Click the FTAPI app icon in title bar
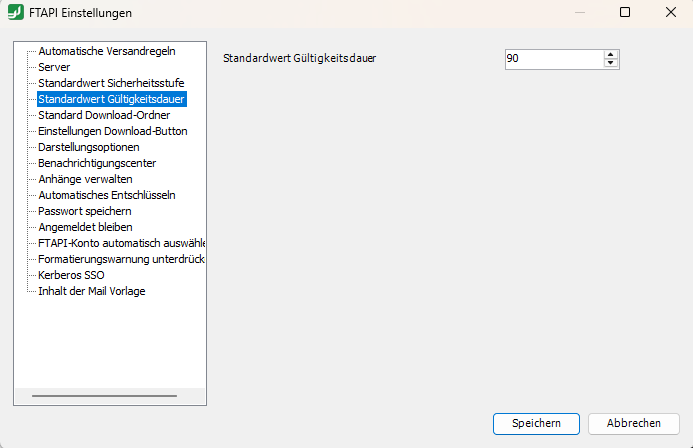The height and width of the screenshot is (448, 693). (x=15, y=12)
